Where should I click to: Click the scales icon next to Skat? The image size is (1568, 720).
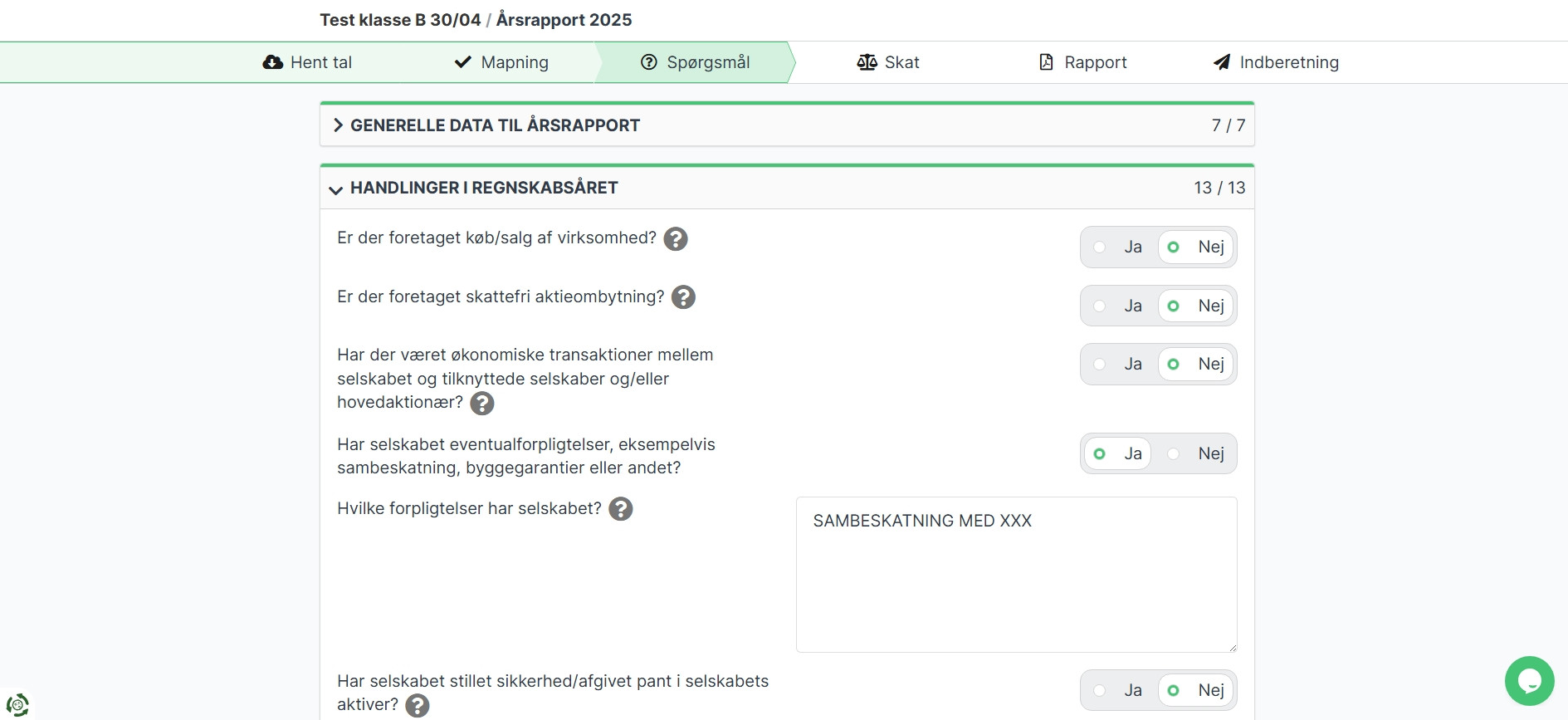867,61
